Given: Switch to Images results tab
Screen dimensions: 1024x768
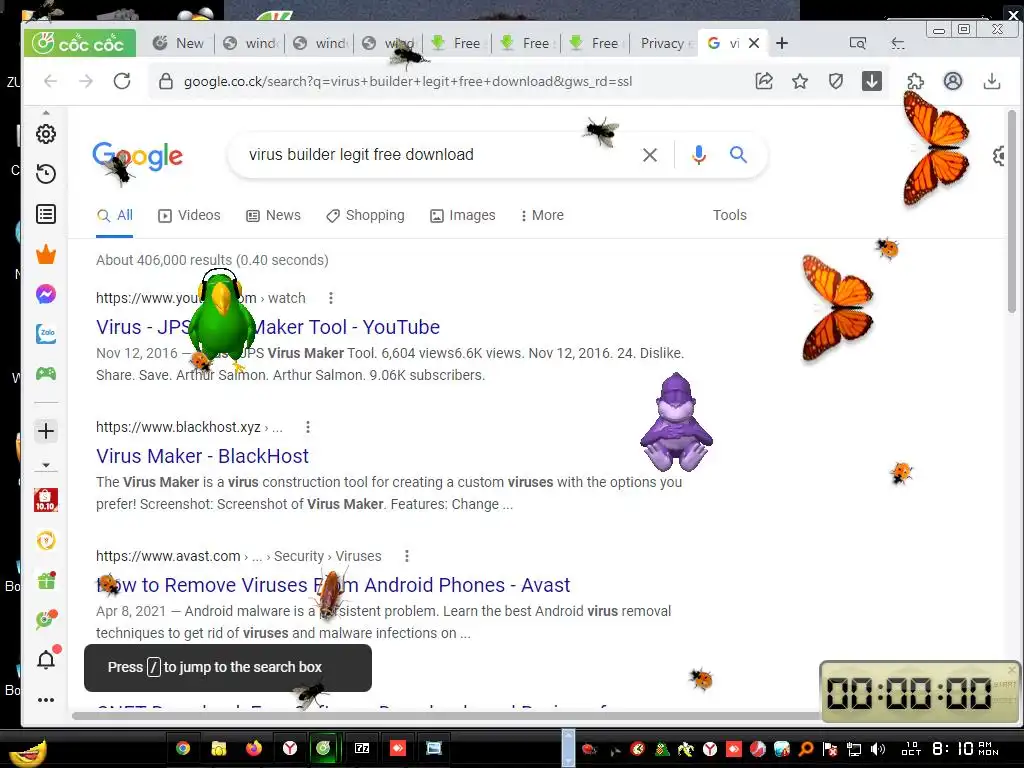Looking at the screenshot, I should coord(462,216).
